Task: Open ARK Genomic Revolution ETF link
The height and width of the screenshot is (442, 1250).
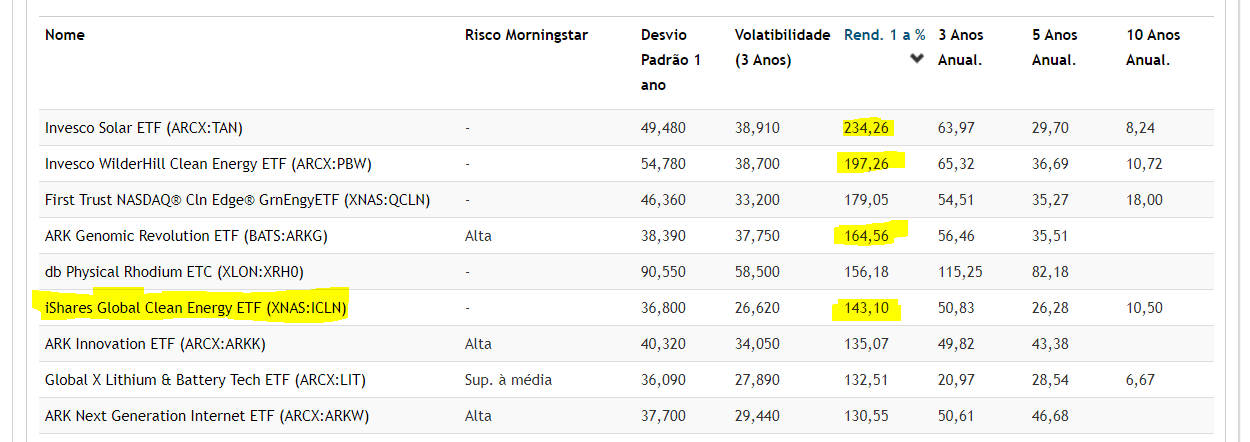Action: click(x=186, y=236)
